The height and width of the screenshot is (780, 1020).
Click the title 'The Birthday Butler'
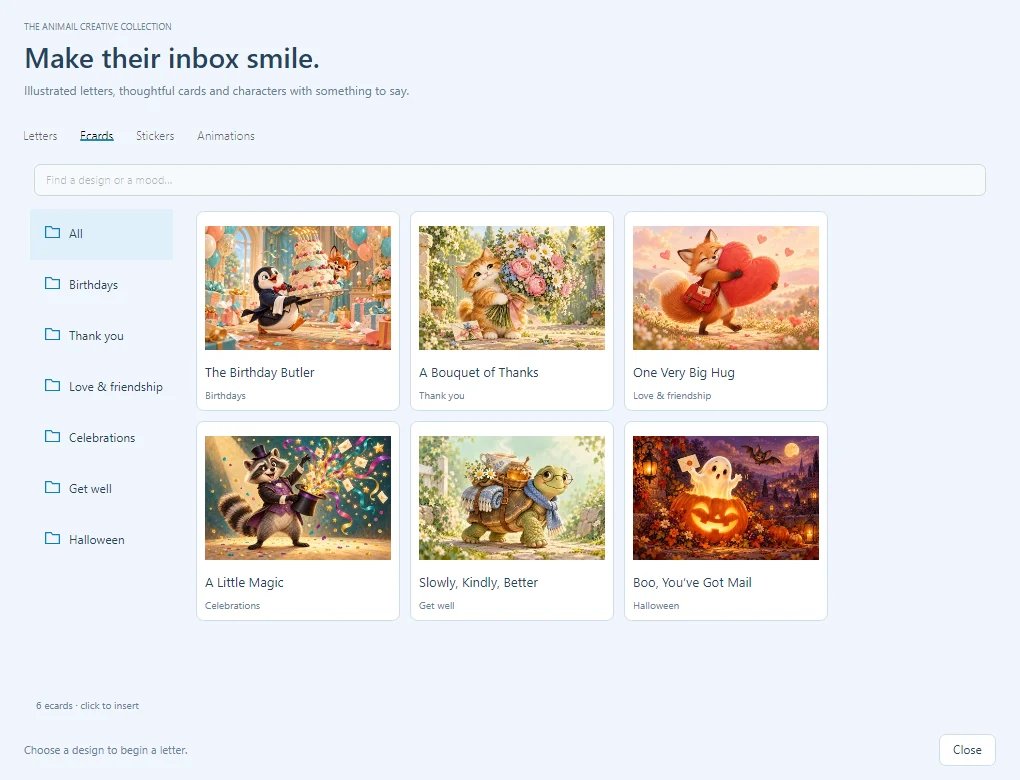click(260, 373)
